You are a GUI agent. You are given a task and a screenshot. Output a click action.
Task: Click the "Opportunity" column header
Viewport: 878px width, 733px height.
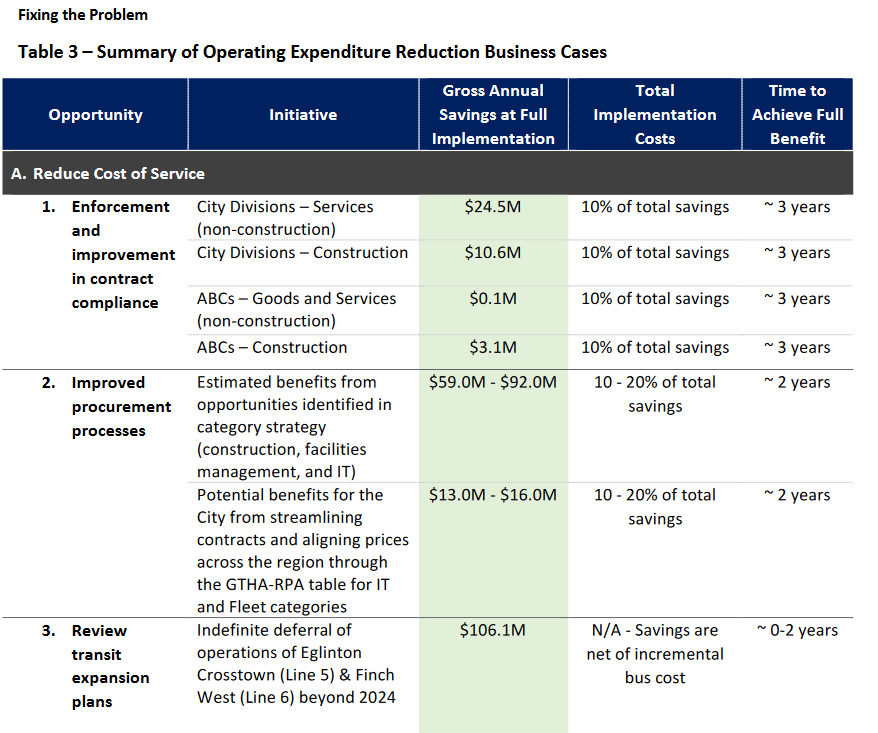pos(96,115)
